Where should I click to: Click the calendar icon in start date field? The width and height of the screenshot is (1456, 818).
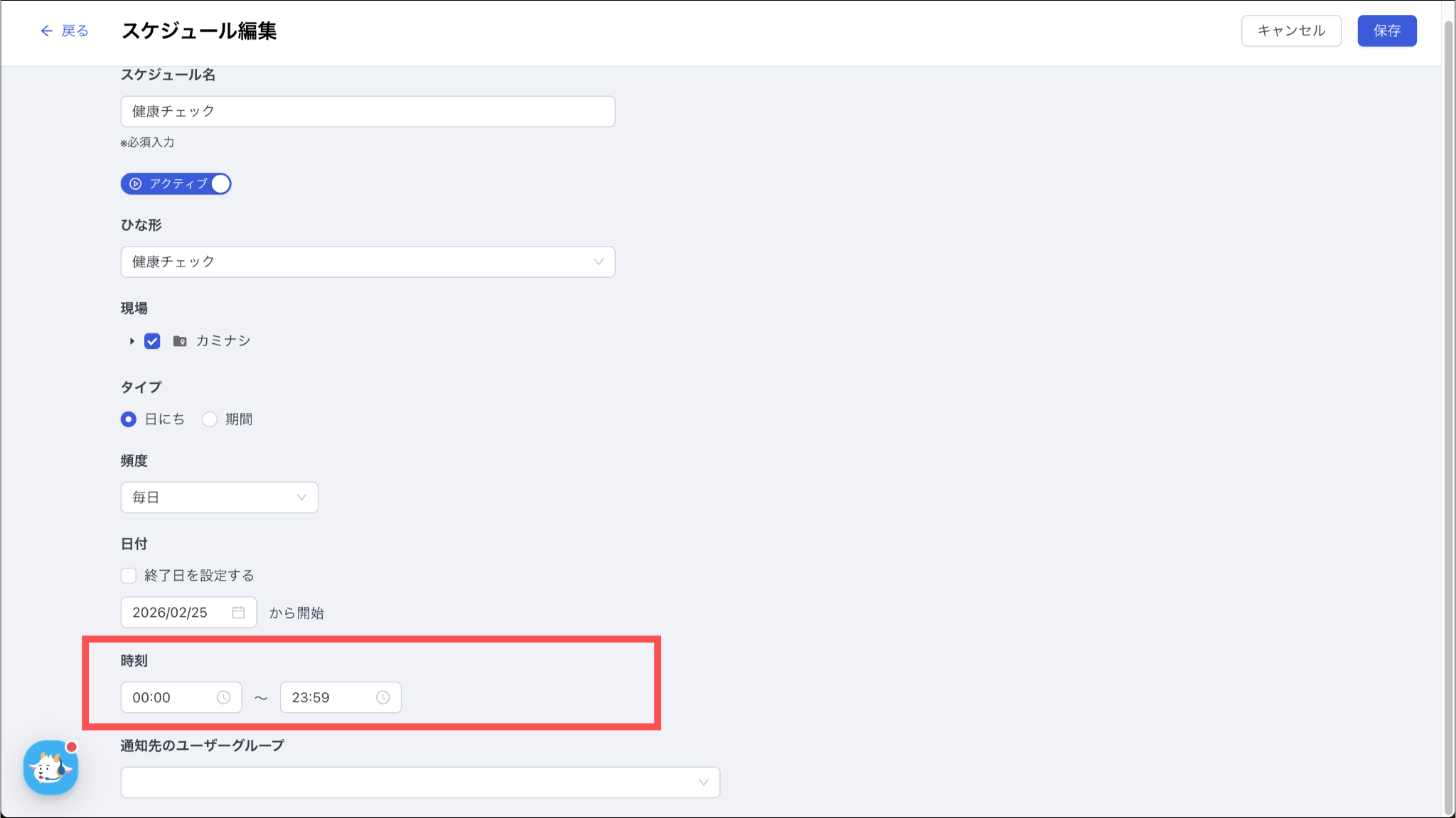coord(238,613)
